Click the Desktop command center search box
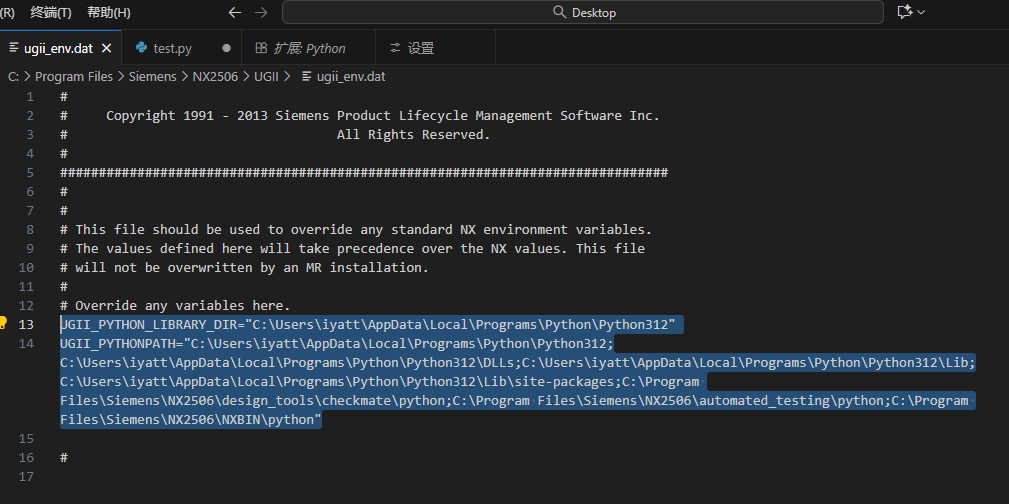 pos(583,12)
